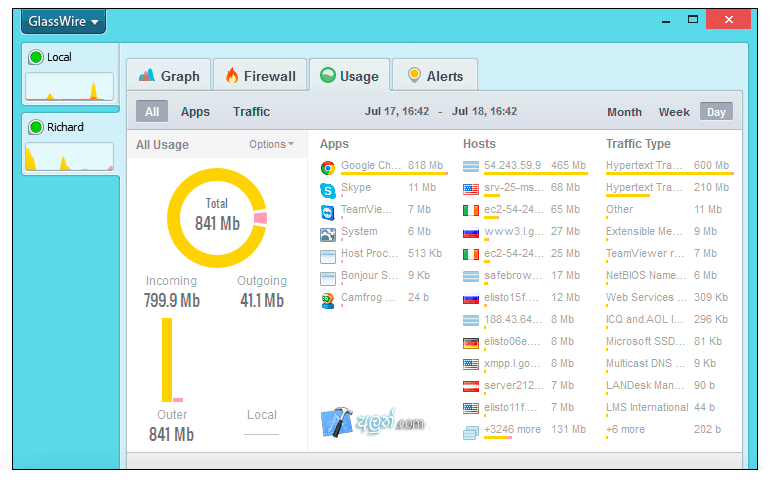Click the Host Process app icon
Viewport: 770px width, 484px height.
pos(328,256)
